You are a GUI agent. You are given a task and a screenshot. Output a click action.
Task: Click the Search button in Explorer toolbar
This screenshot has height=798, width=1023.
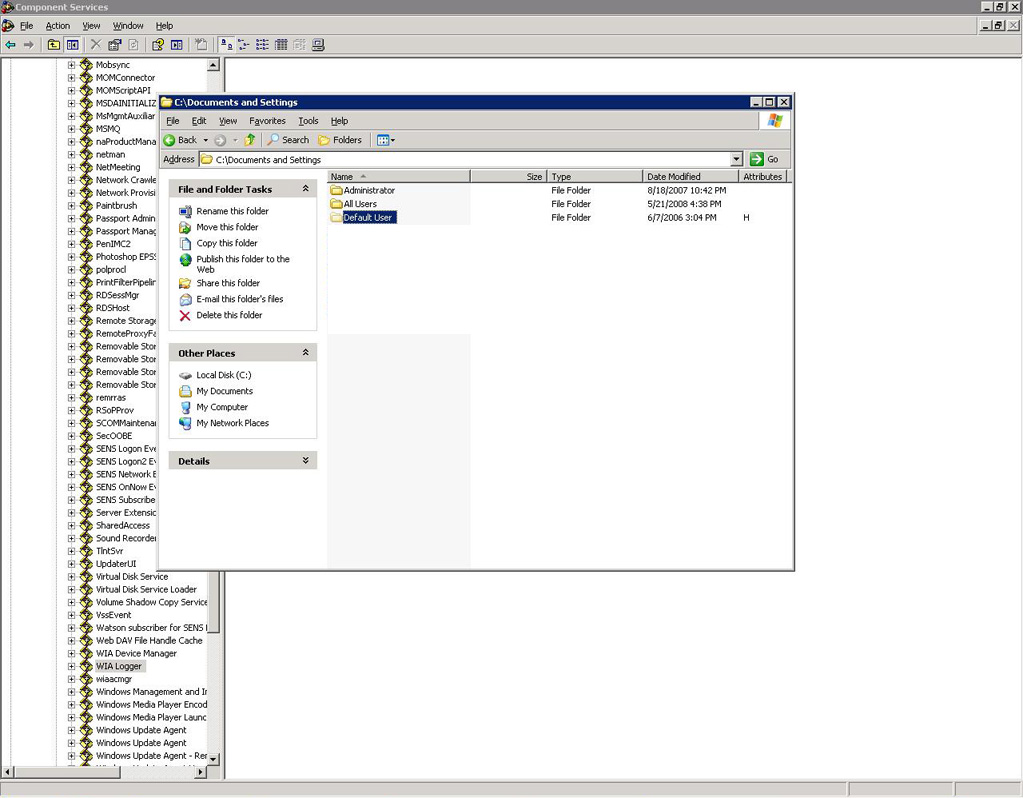coord(288,140)
